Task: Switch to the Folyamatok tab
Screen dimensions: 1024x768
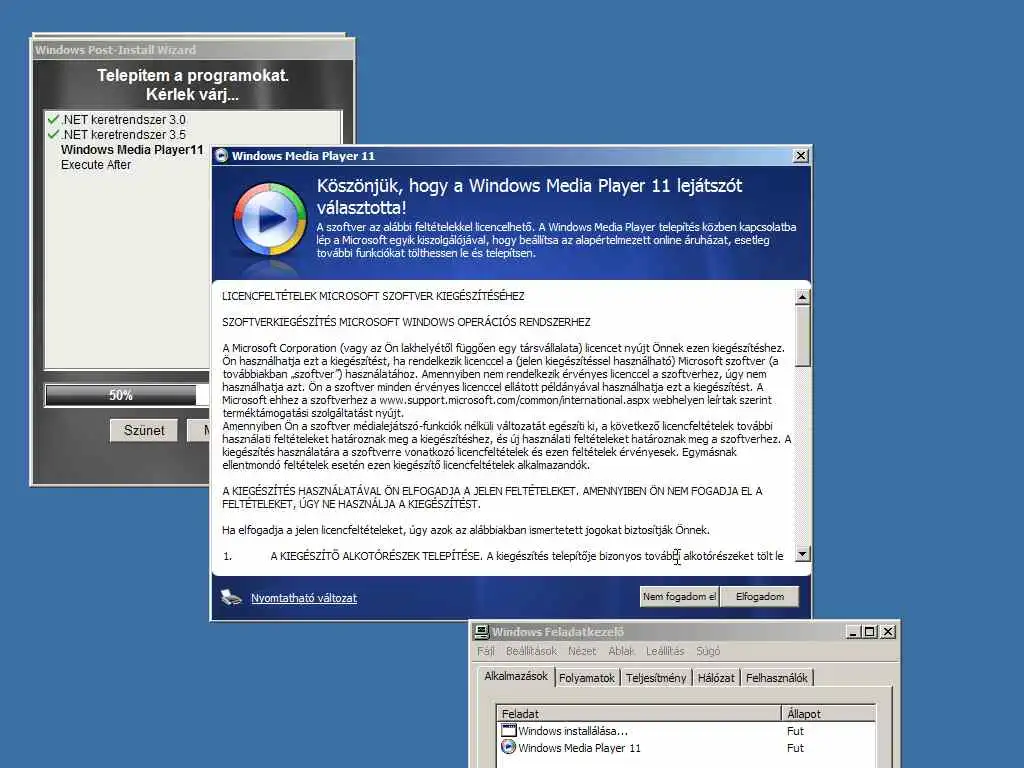Action: 586,678
